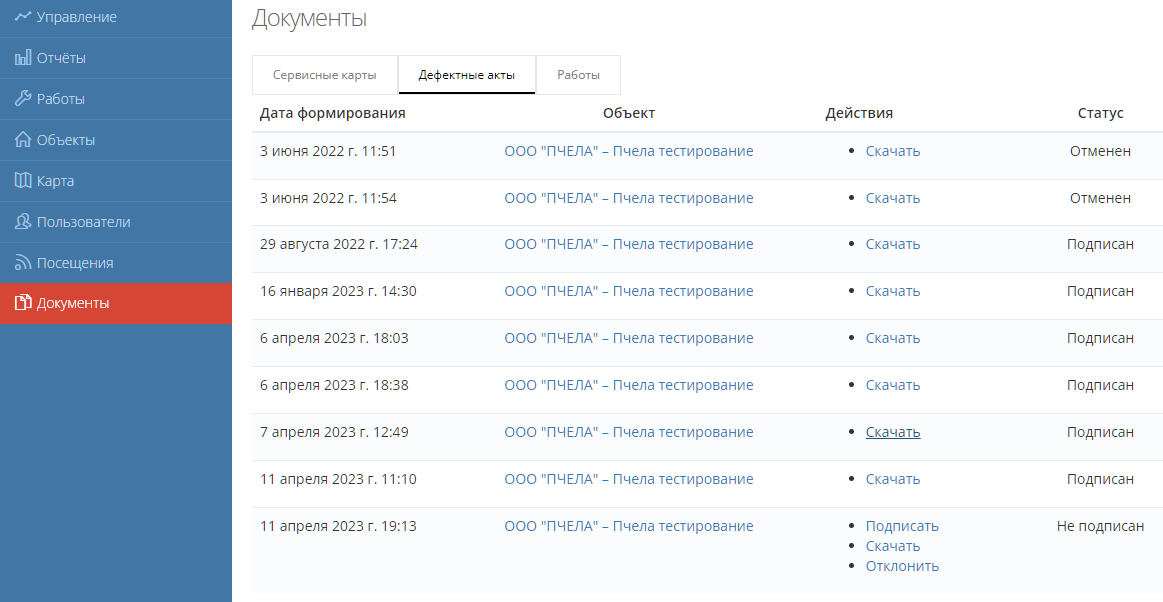Open Посещения section in the sidebar

point(75,263)
